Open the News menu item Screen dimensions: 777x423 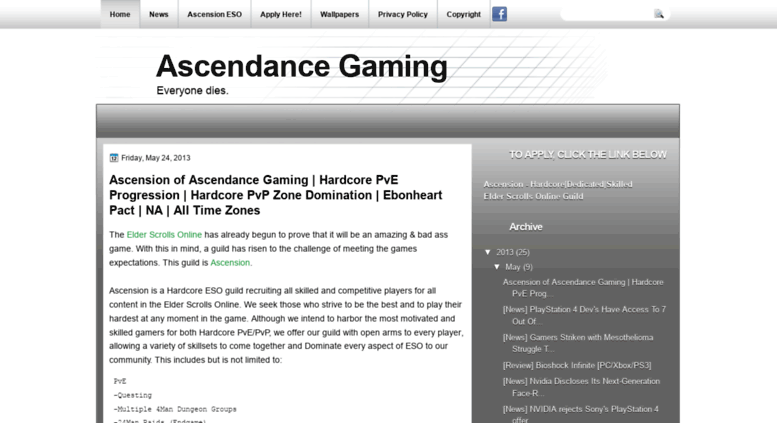coord(159,14)
